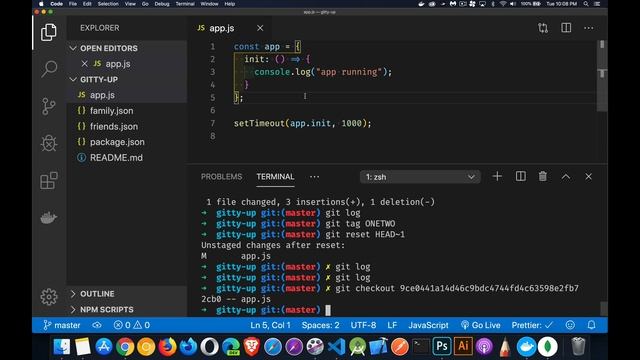Screen dimensions: 640x360
Task: Click the synchronize changes cloud icon
Action: point(97,325)
